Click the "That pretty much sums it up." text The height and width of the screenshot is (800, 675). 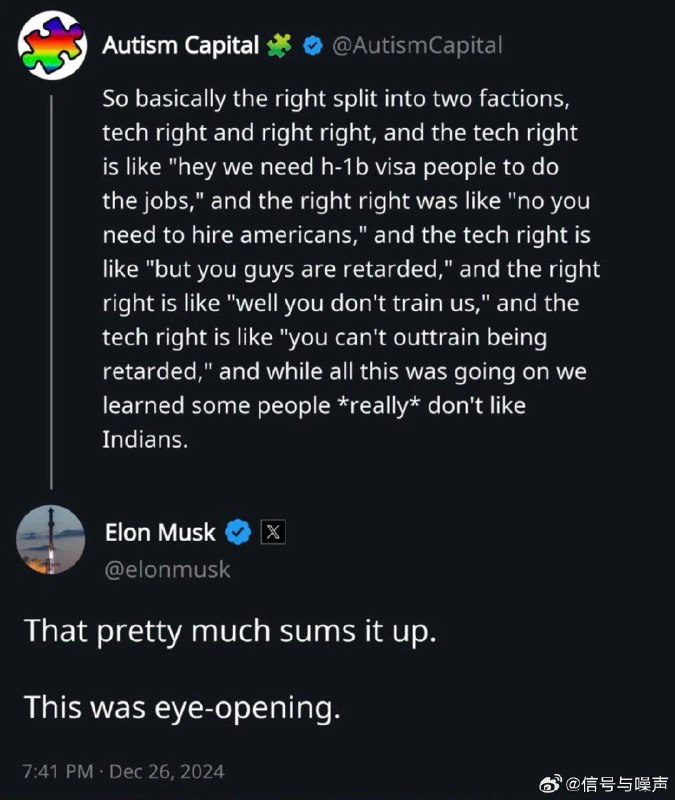click(230, 632)
